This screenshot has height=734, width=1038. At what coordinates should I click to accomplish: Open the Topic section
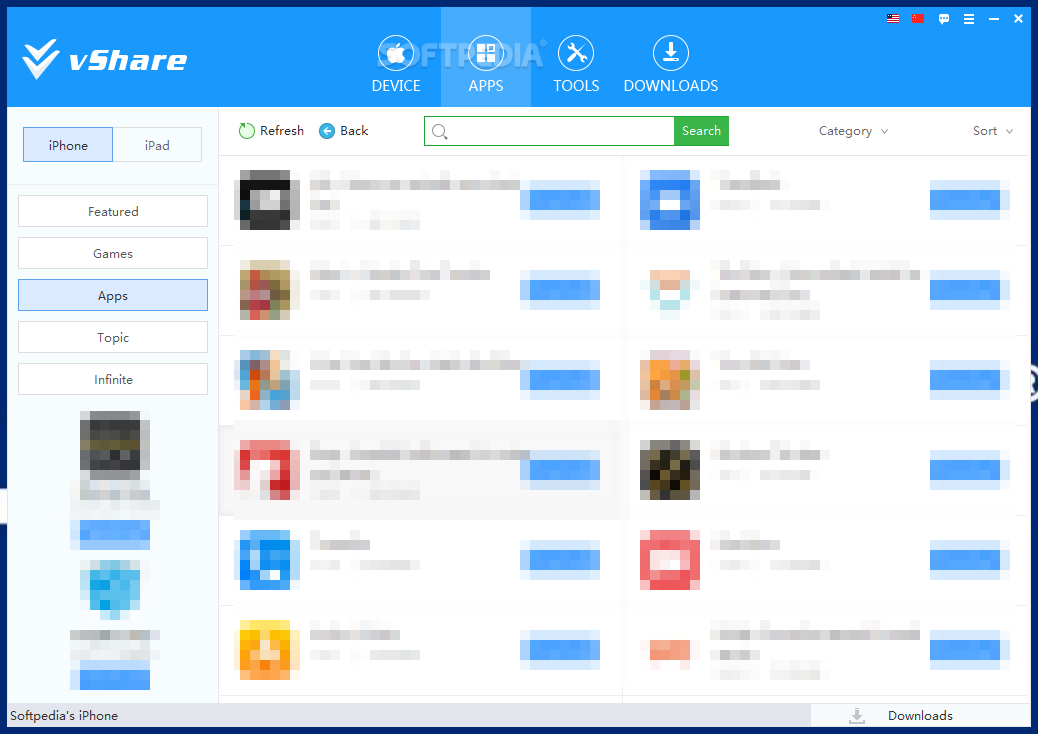(113, 338)
